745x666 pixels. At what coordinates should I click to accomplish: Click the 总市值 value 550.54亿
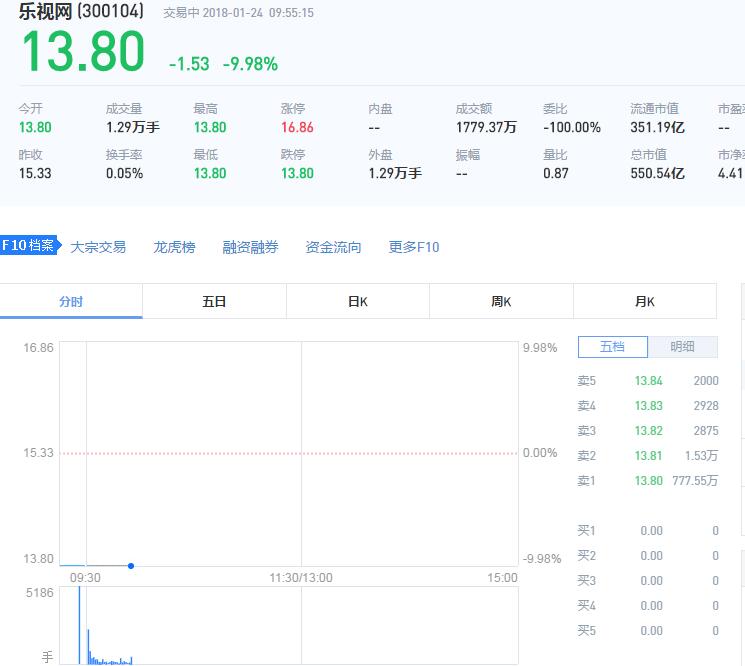[x=658, y=173]
